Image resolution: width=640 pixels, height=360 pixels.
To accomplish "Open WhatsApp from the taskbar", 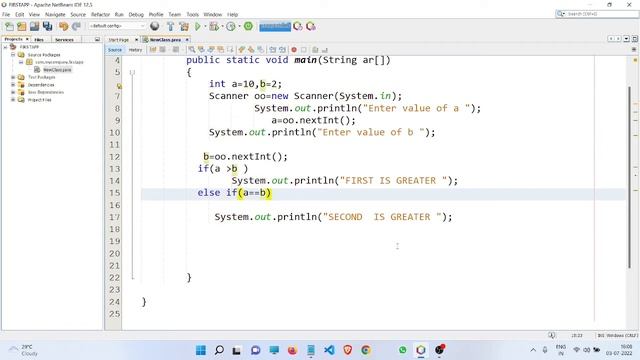I will click(402, 350).
